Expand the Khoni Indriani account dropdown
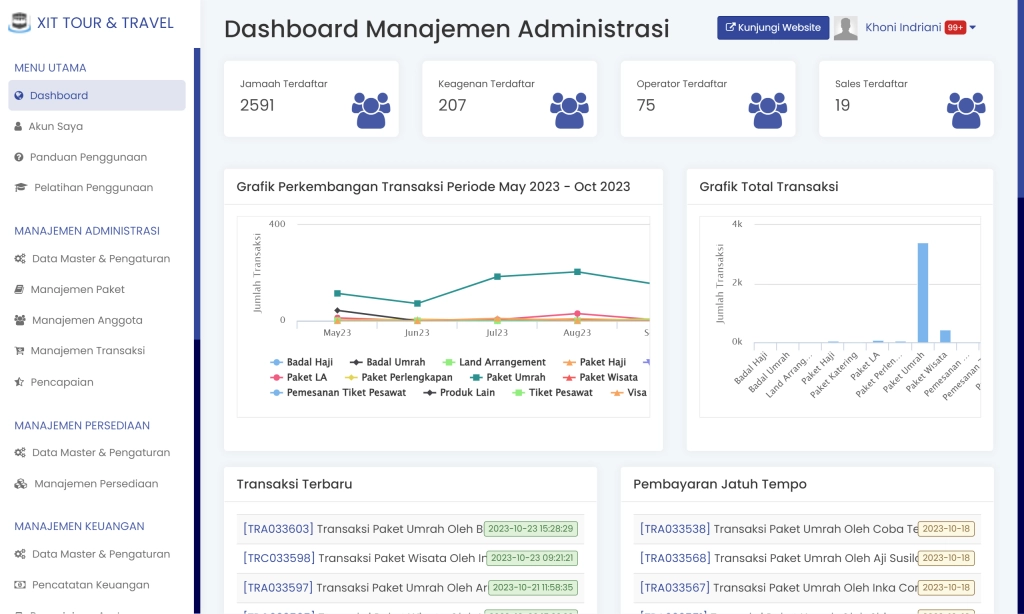This screenshot has width=1024, height=614. coord(973,28)
